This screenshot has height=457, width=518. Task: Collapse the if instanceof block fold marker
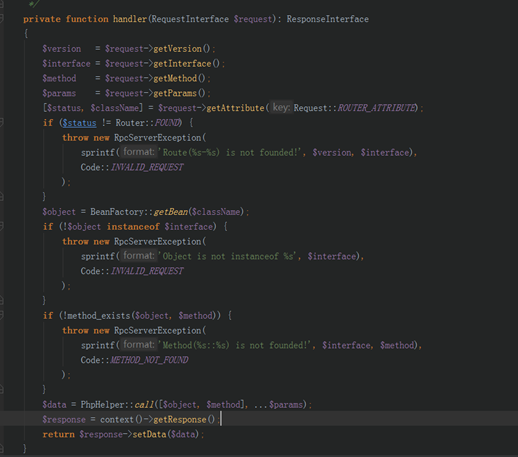(1, 227)
